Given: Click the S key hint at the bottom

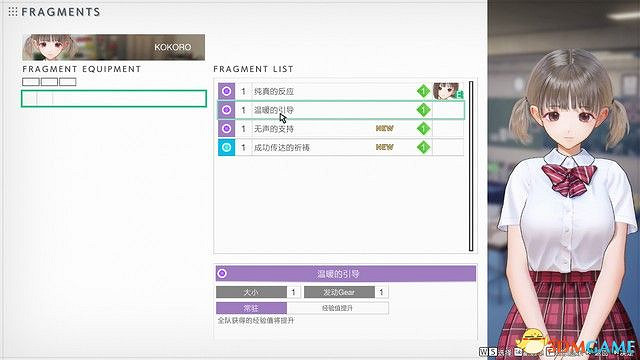Looking at the screenshot, I should (x=493, y=351).
